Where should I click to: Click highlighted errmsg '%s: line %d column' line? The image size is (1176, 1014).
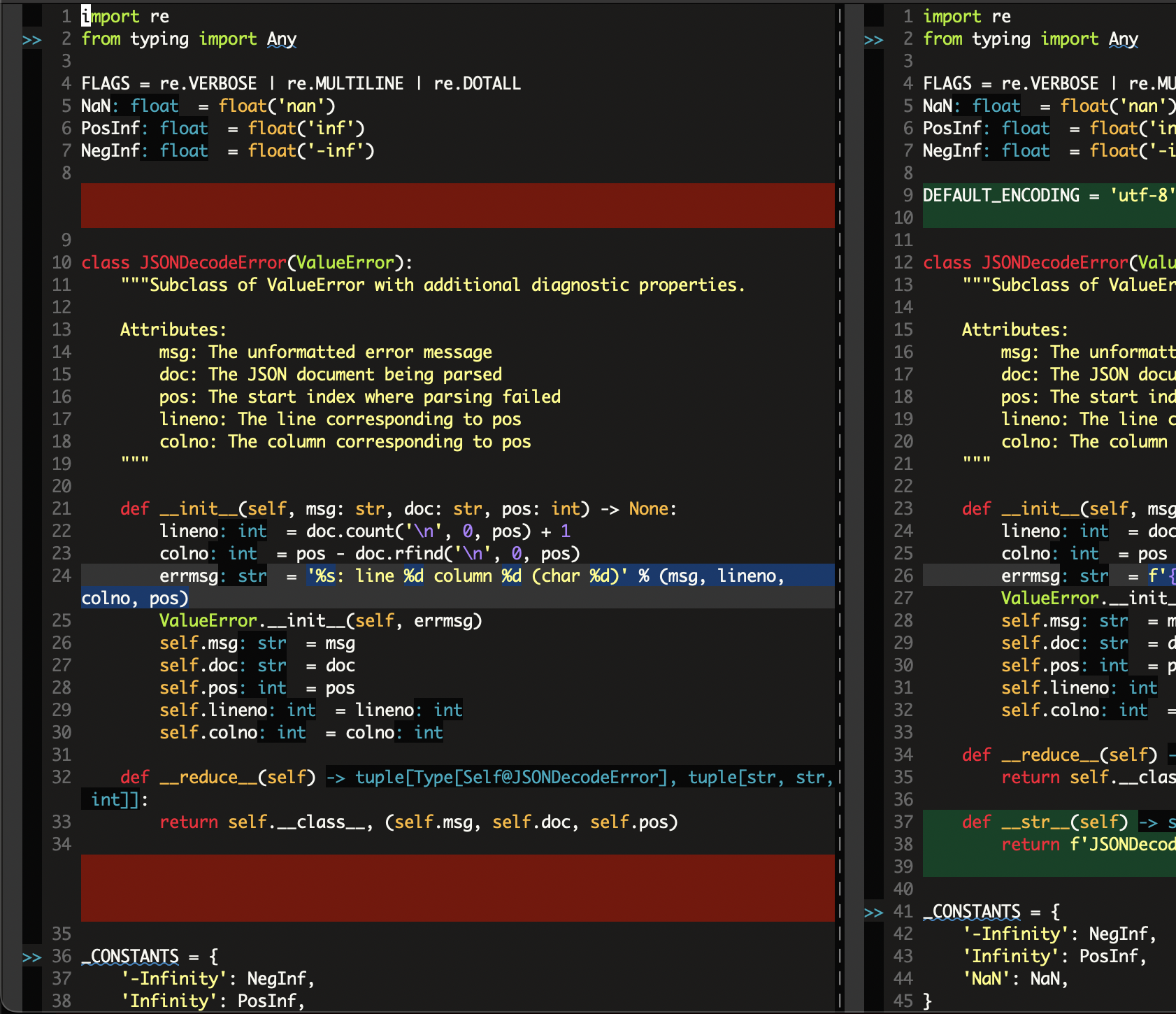point(473,576)
